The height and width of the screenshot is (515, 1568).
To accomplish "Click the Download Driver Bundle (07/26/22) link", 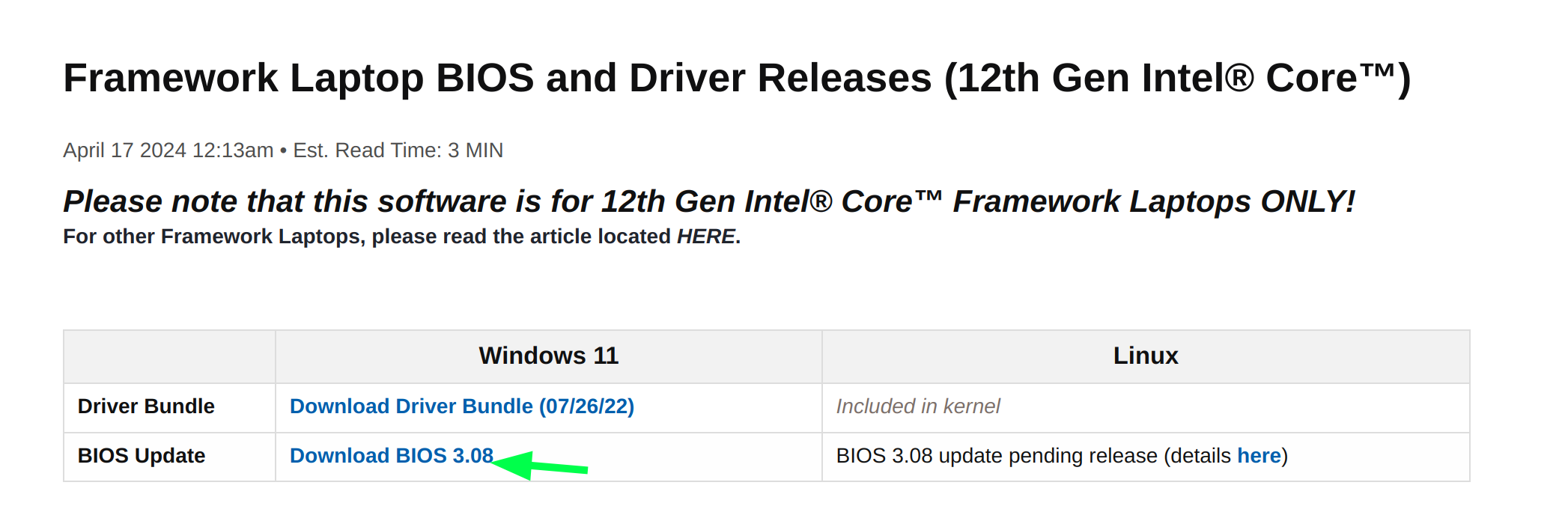I will click(x=461, y=406).
